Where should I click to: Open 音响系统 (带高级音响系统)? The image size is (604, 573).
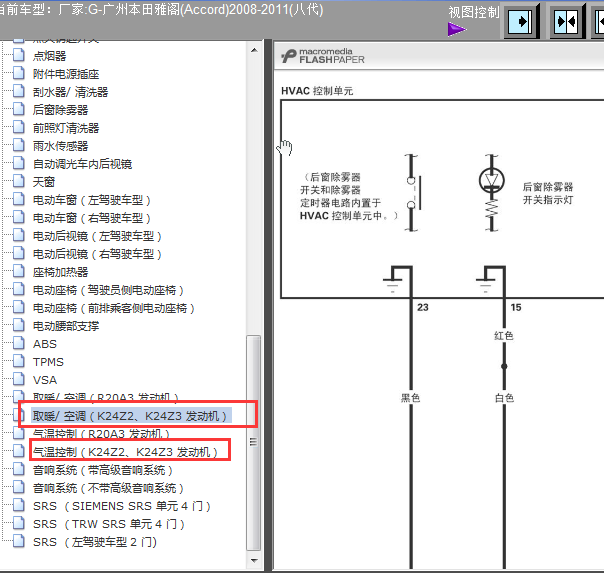pos(102,470)
